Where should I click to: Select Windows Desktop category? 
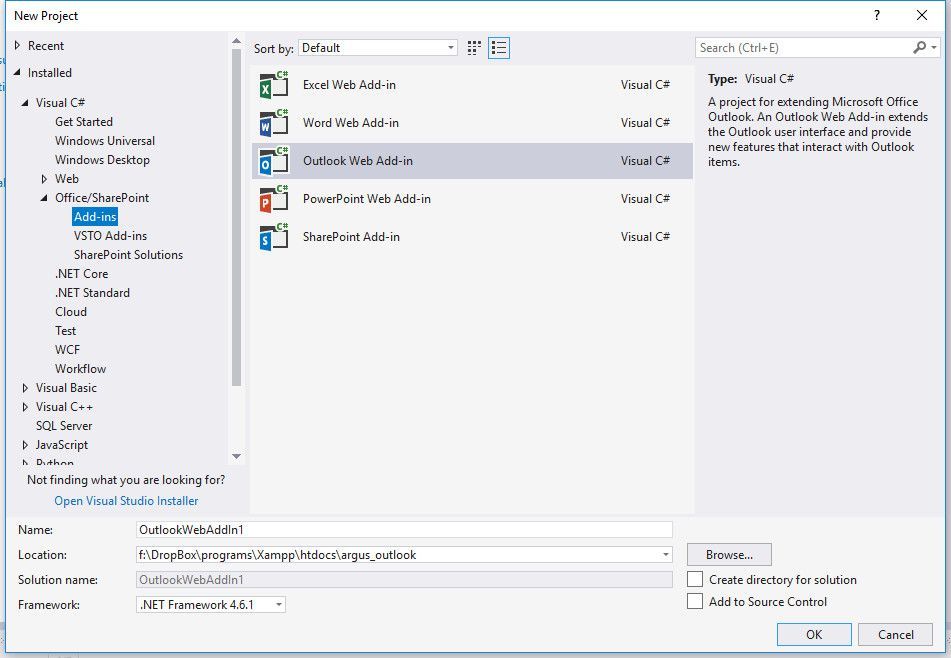tap(102, 159)
